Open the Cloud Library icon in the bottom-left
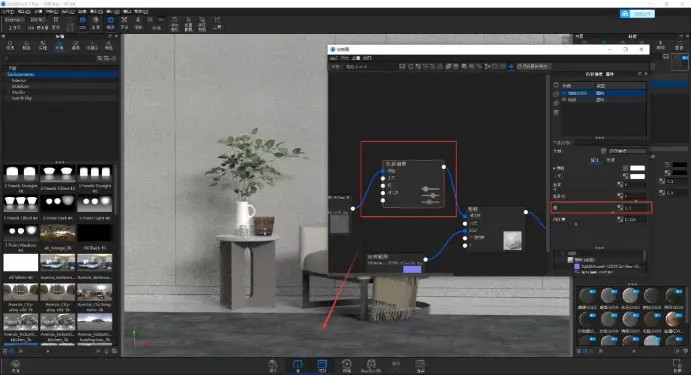The width and height of the screenshot is (692, 375). point(15,365)
